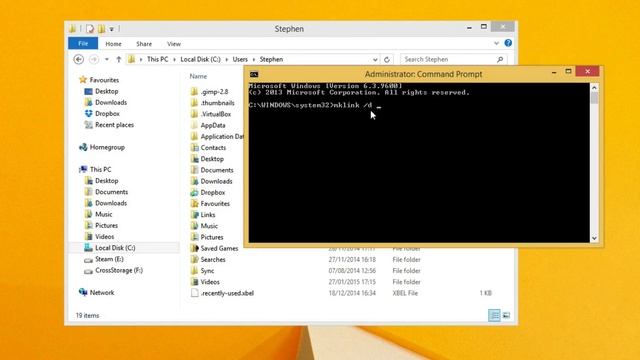
Task: Click the New folder icon in quick access toolbar
Action: (x=101, y=29)
